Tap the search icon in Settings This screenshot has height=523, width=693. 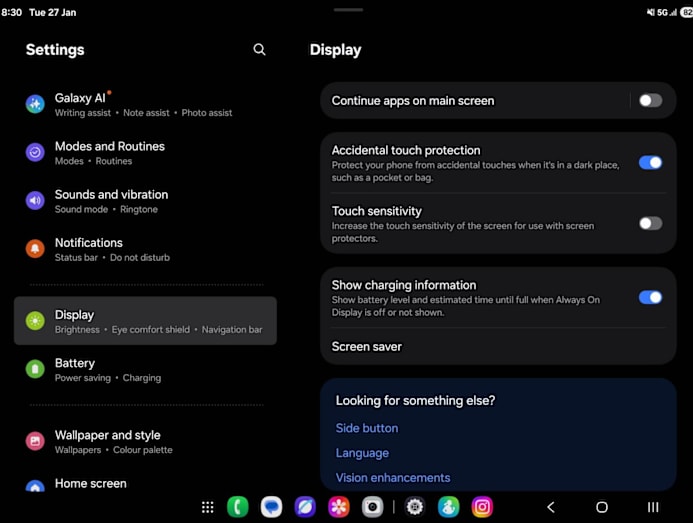click(259, 50)
